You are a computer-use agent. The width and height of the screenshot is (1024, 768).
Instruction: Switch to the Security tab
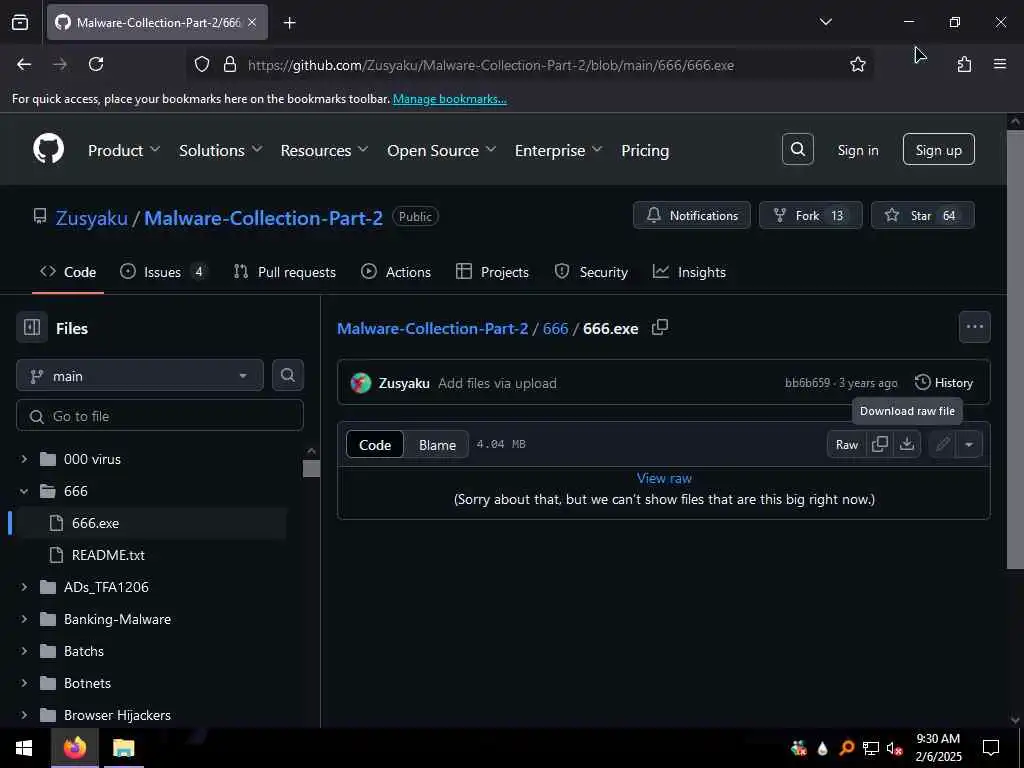(x=591, y=272)
